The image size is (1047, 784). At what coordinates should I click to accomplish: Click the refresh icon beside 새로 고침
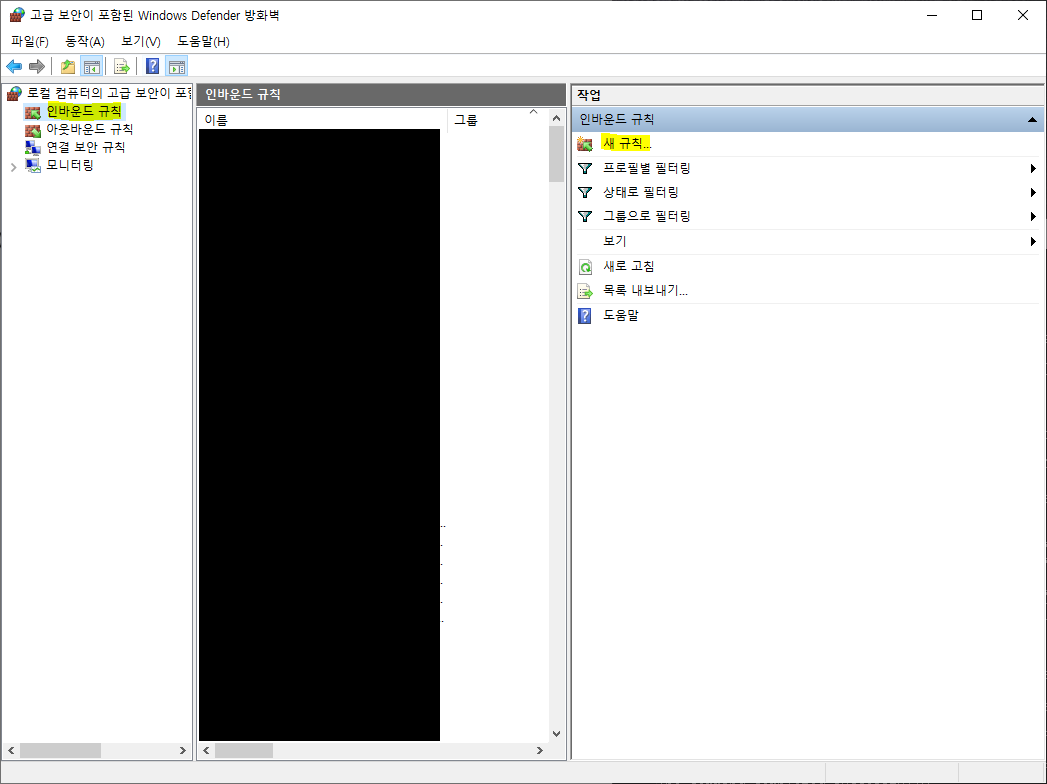[585, 267]
